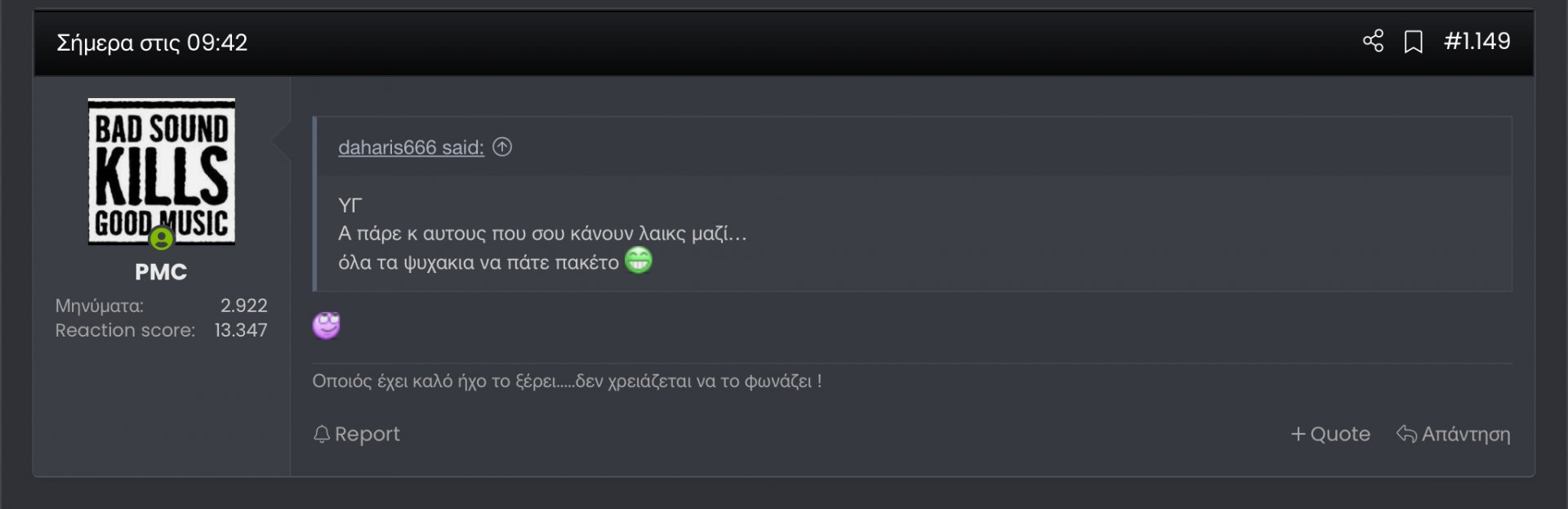The height and width of the screenshot is (509, 1568).
Task: Click the "Σήμερα στις 09:42" timestamp
Action: (x=152, y=42)
